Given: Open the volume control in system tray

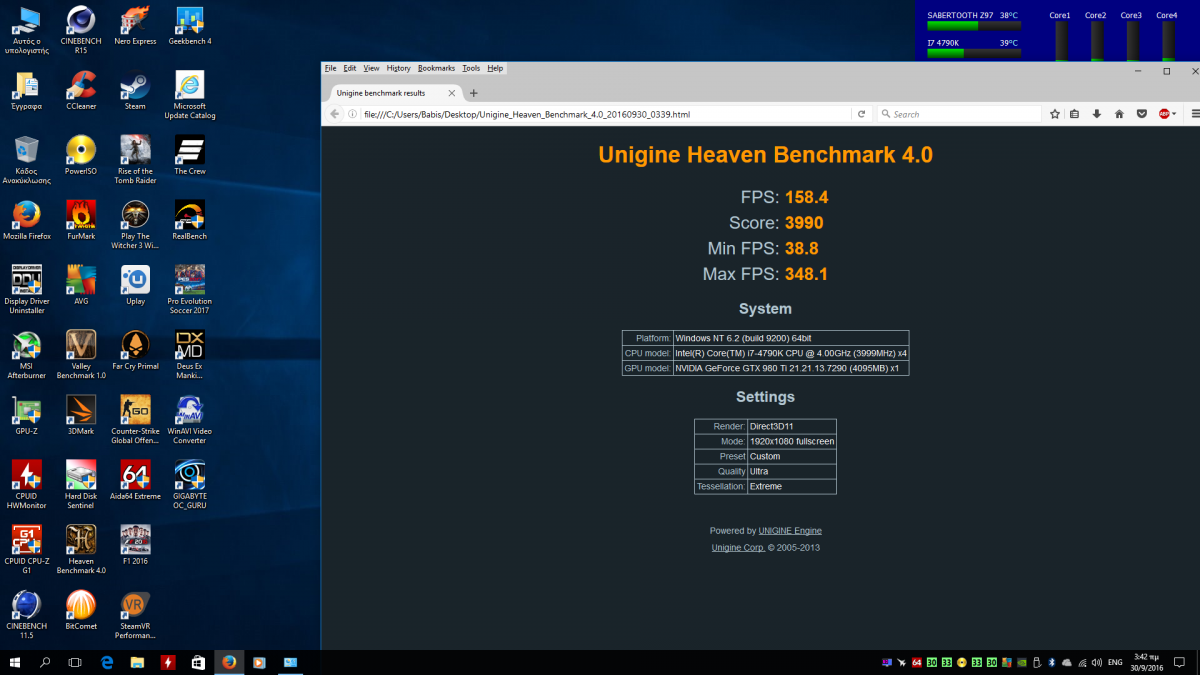Looking at the screenshot, I should coord(1099,662).
